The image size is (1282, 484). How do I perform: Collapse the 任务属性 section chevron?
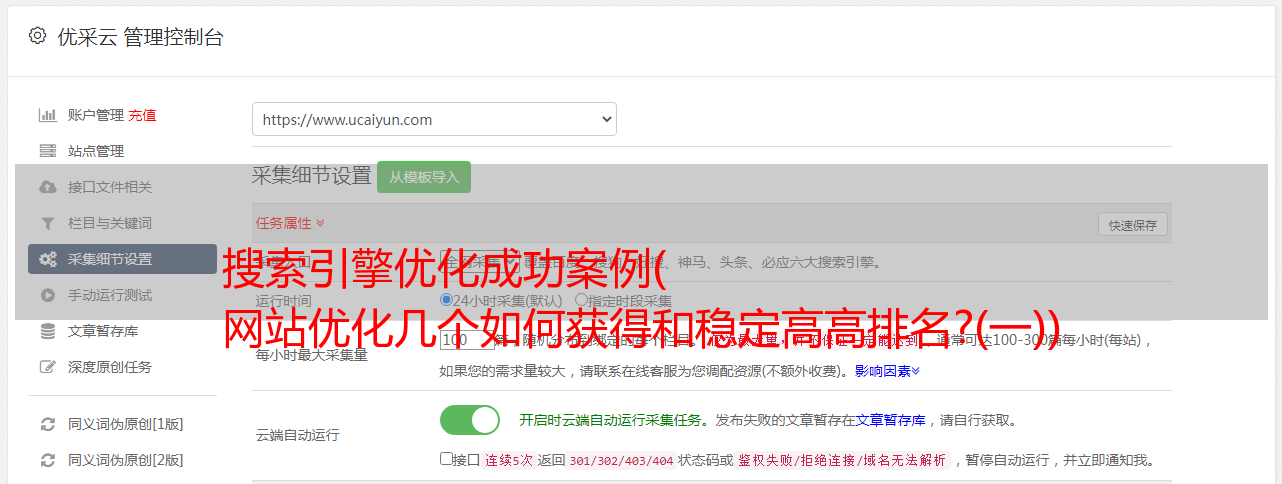320,223
